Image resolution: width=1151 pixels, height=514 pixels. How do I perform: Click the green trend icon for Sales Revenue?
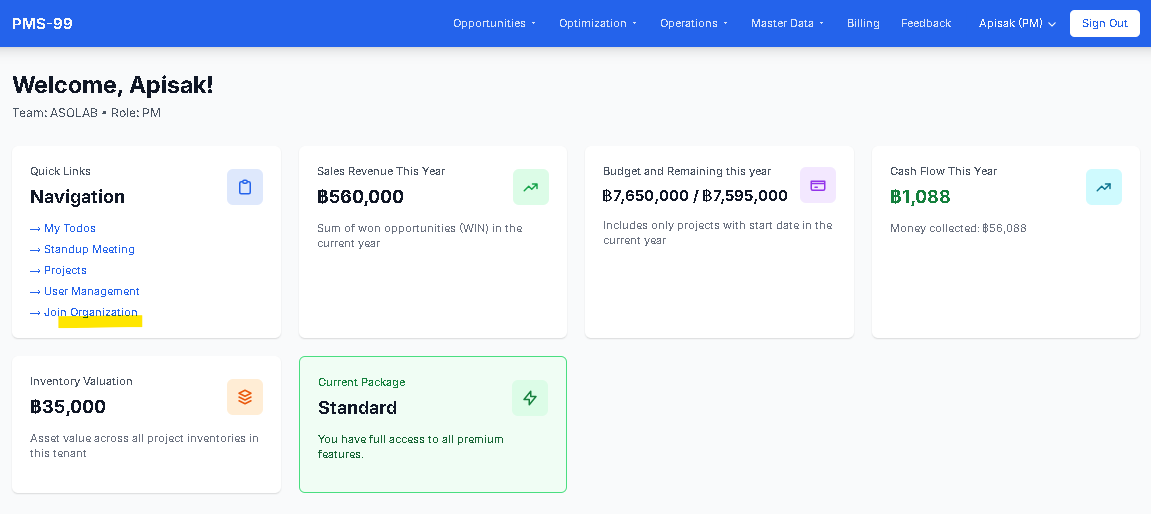pyautogui.click(x=530, y=187)
